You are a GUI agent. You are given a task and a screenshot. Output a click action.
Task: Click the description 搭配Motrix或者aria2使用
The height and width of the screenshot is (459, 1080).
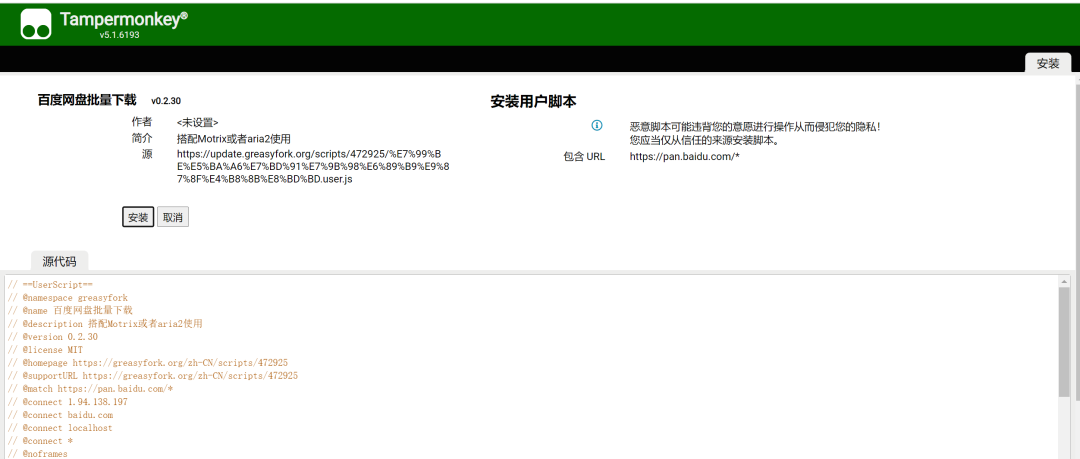(233, 139)
